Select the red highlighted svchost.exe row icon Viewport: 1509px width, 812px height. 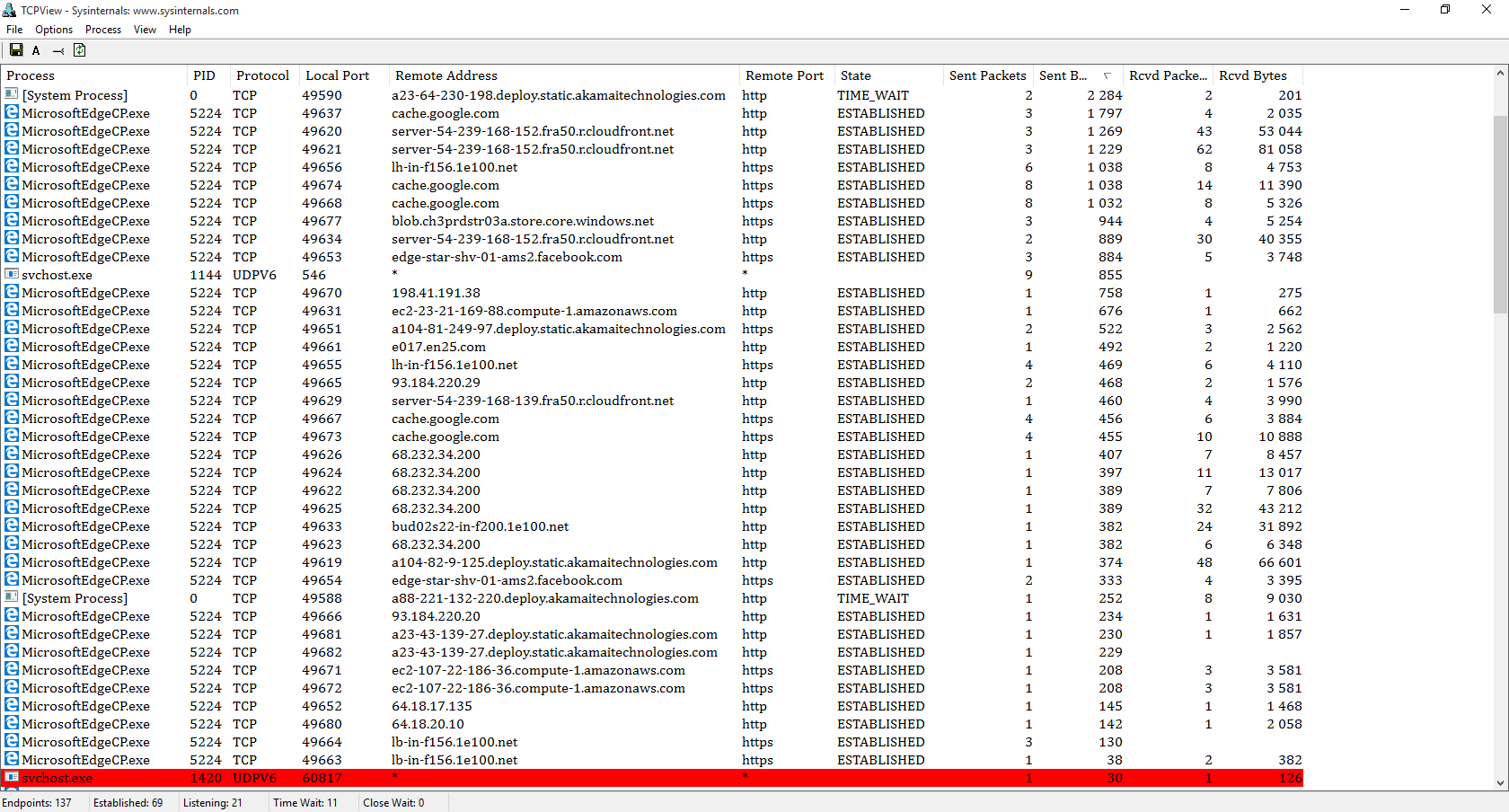click(12, 778)
